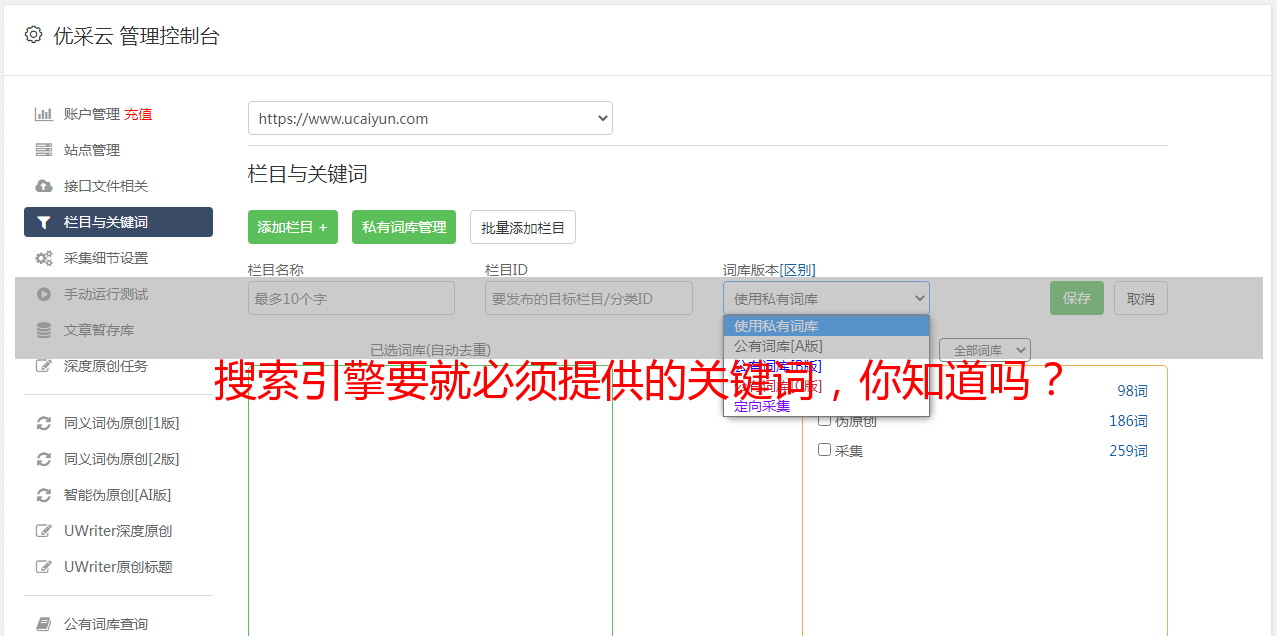Click the cloud upload icon for 接口文件相关
This screenshot has width=1277, height=636.
click(43, 186)
